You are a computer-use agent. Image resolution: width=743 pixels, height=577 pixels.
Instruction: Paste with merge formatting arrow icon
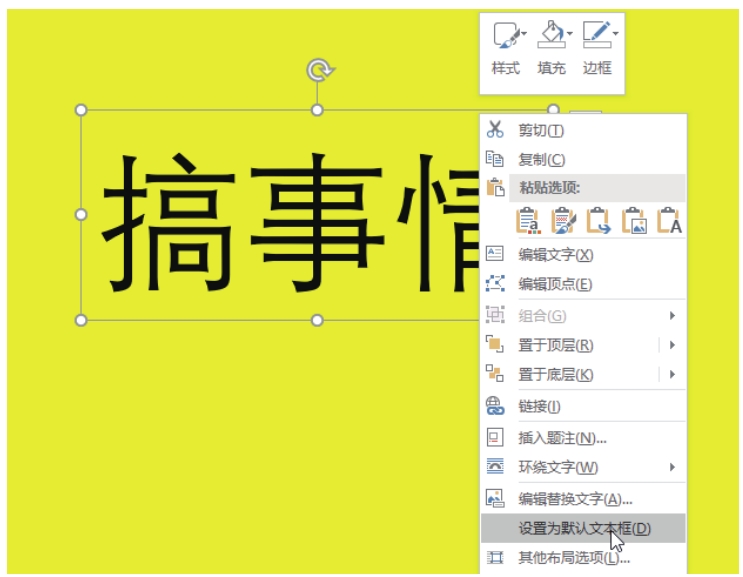(599, 221)
